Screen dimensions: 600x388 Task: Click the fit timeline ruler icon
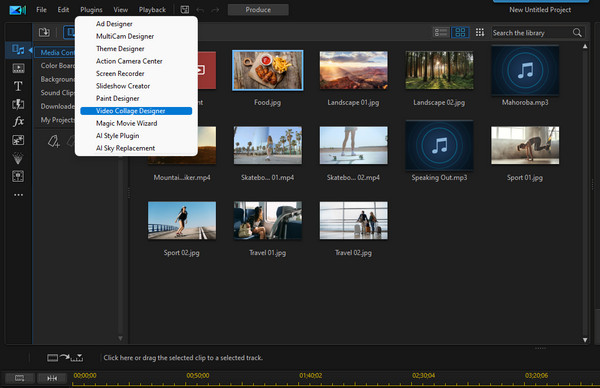[52, 378]
